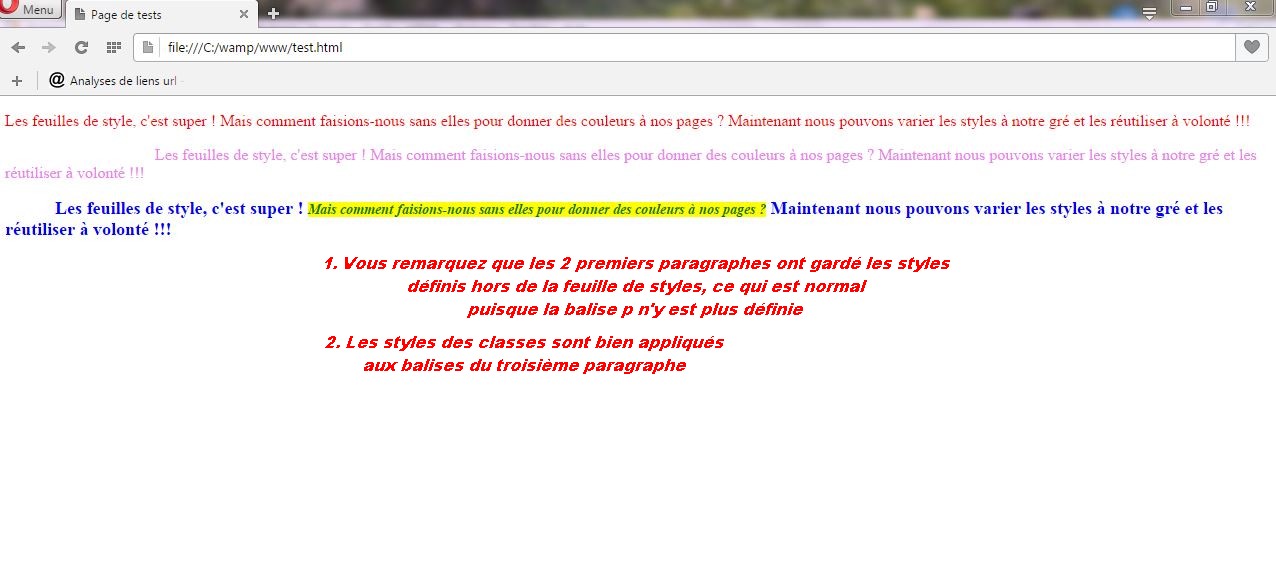Click line puisque la balise p n'y est plus définie

pyautogui.click(x=635, y=310)
